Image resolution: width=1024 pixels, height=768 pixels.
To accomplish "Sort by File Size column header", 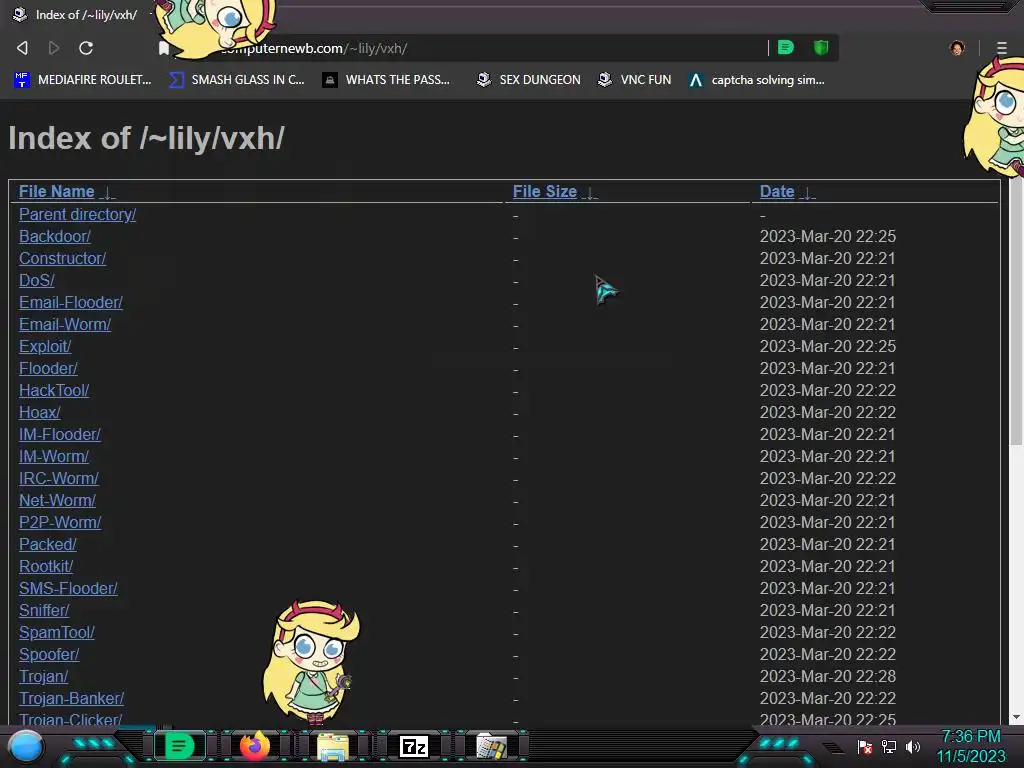I will coord(545,191).
